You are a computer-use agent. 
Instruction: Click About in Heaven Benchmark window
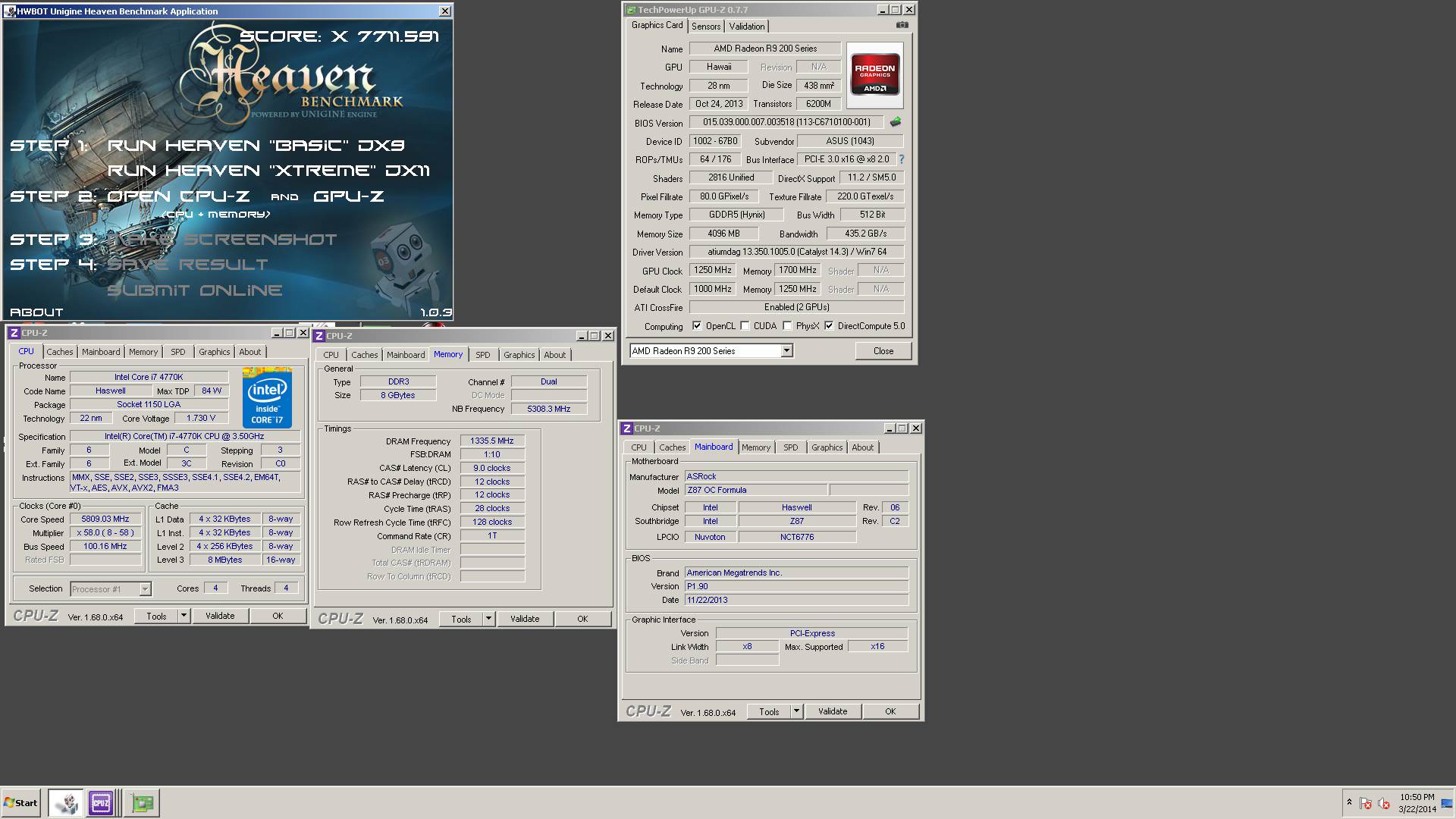(x=36, y=312)
